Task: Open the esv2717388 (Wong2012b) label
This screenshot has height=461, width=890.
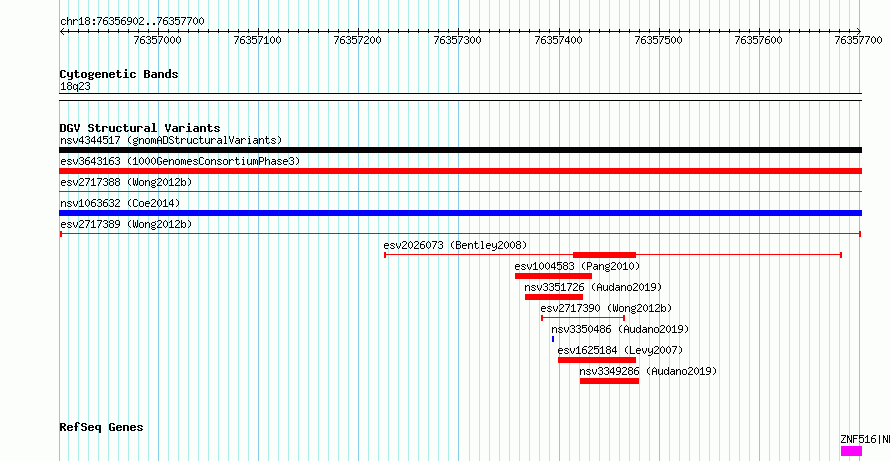Action: 126,182
